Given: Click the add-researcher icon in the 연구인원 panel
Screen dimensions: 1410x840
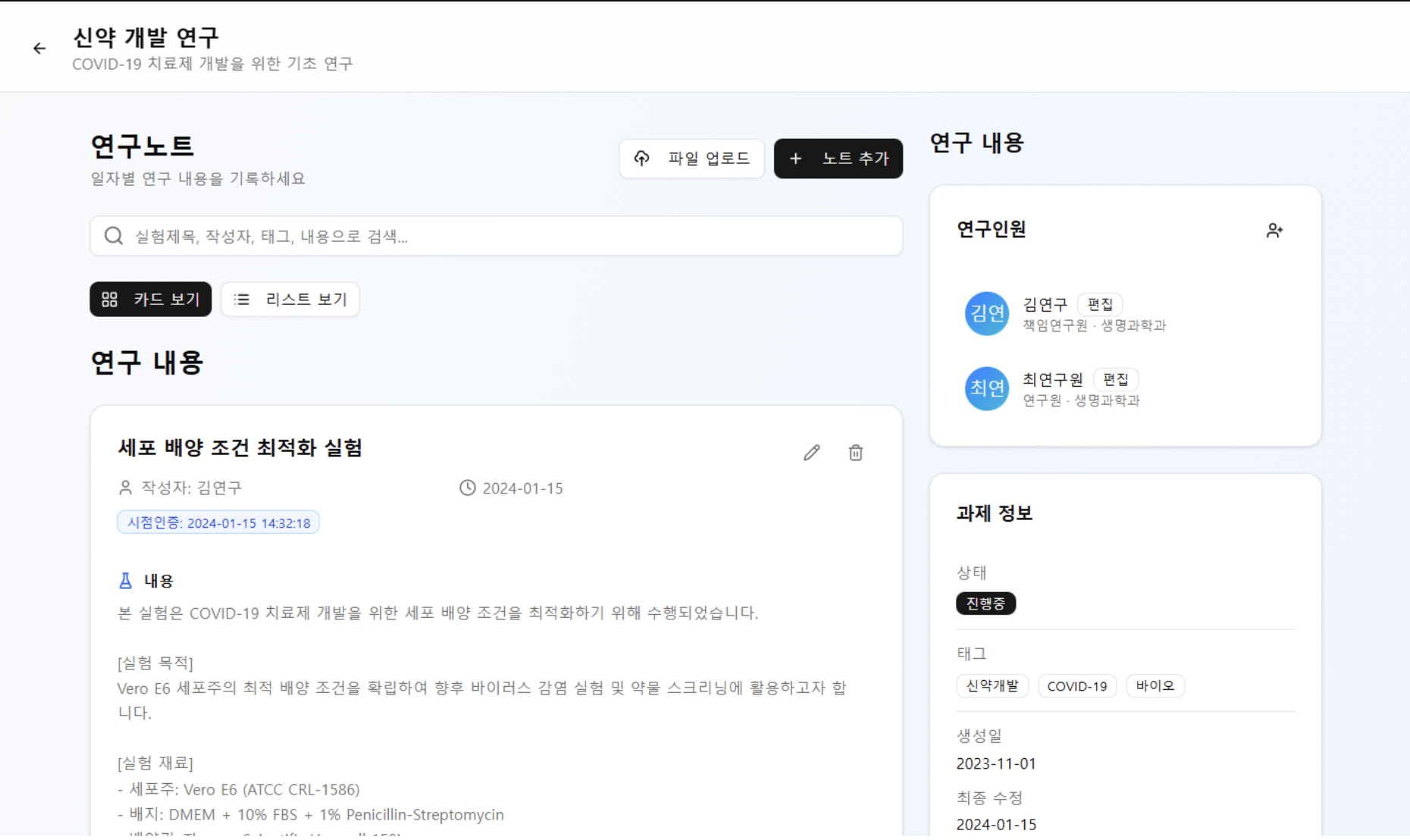Looking at the screenshot, I should coord(1275,230).
